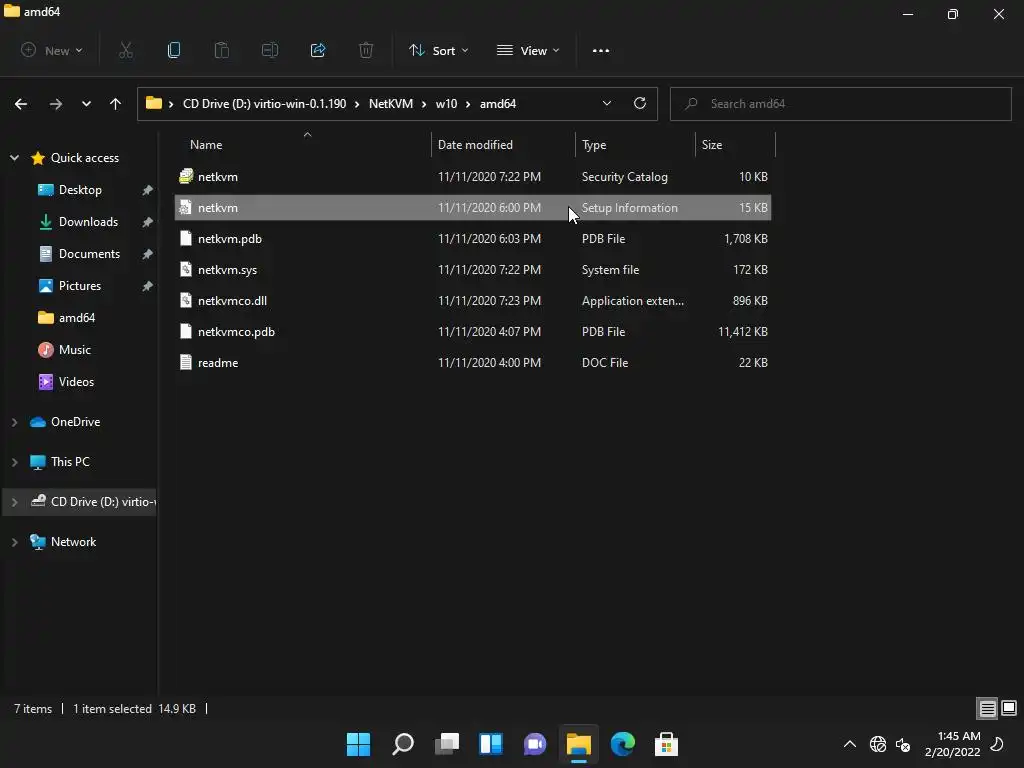The width and height of the screenshot is (1024, 768).
Task: Go forward with the right arrow
Action: coord(56,104)
